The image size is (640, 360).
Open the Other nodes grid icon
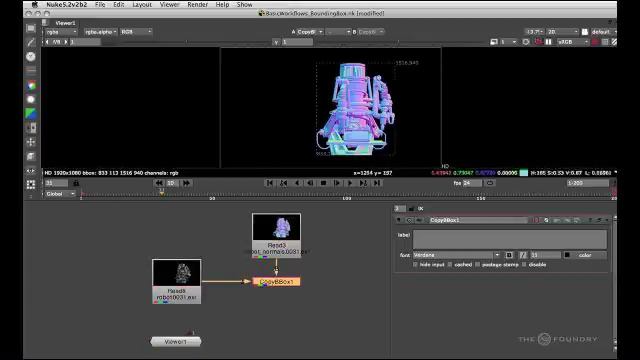(x=31, y=184)
